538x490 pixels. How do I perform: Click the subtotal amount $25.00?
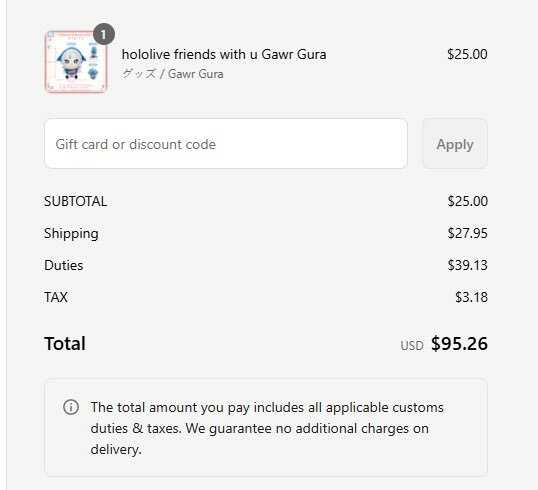467,201
